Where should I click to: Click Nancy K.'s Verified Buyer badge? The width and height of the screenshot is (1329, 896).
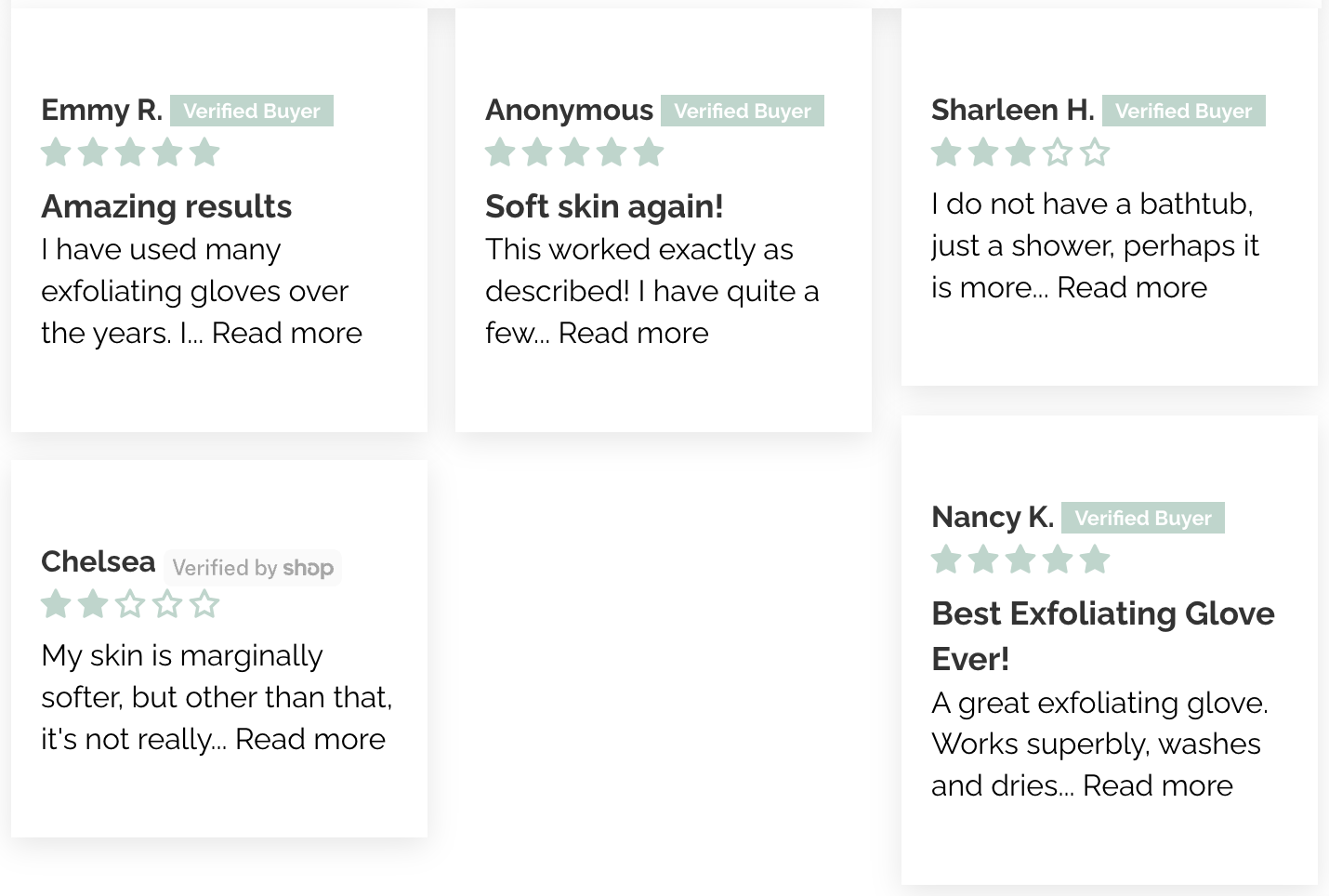point(1143,518)
